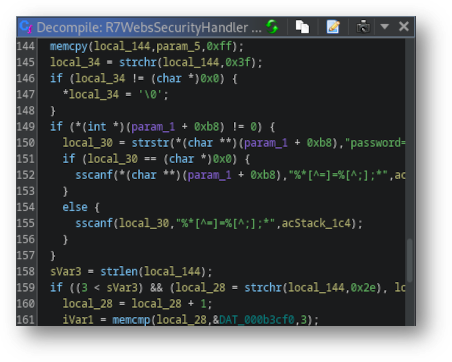Click local_28 assignment on line 160

(x=88, y=304)
